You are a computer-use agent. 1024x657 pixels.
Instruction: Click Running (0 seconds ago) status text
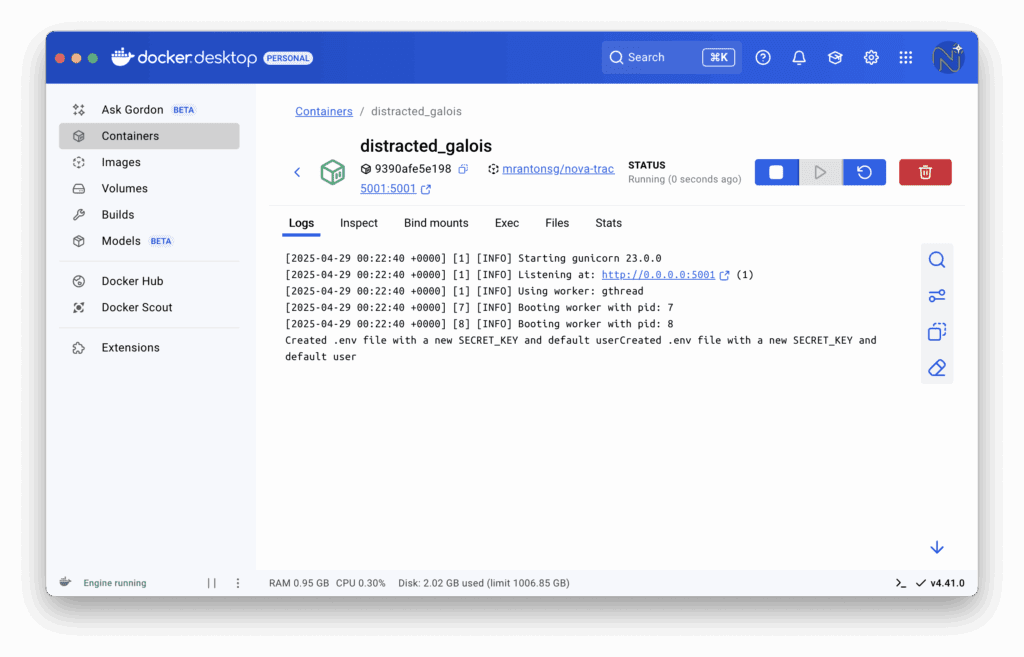point(684,179)
